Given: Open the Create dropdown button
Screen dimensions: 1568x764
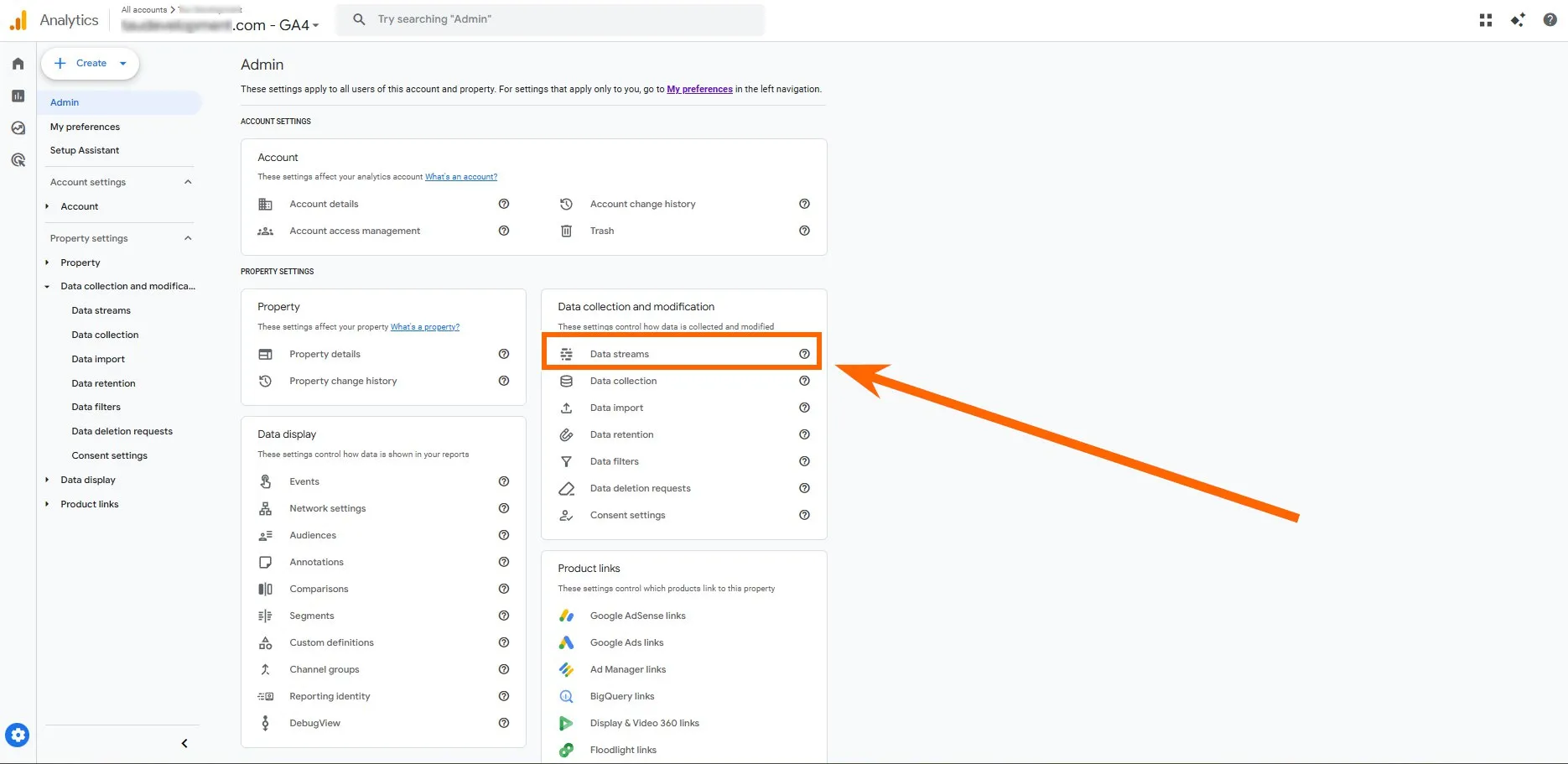Looking at the screenshot, I should (x=91, y=64).
